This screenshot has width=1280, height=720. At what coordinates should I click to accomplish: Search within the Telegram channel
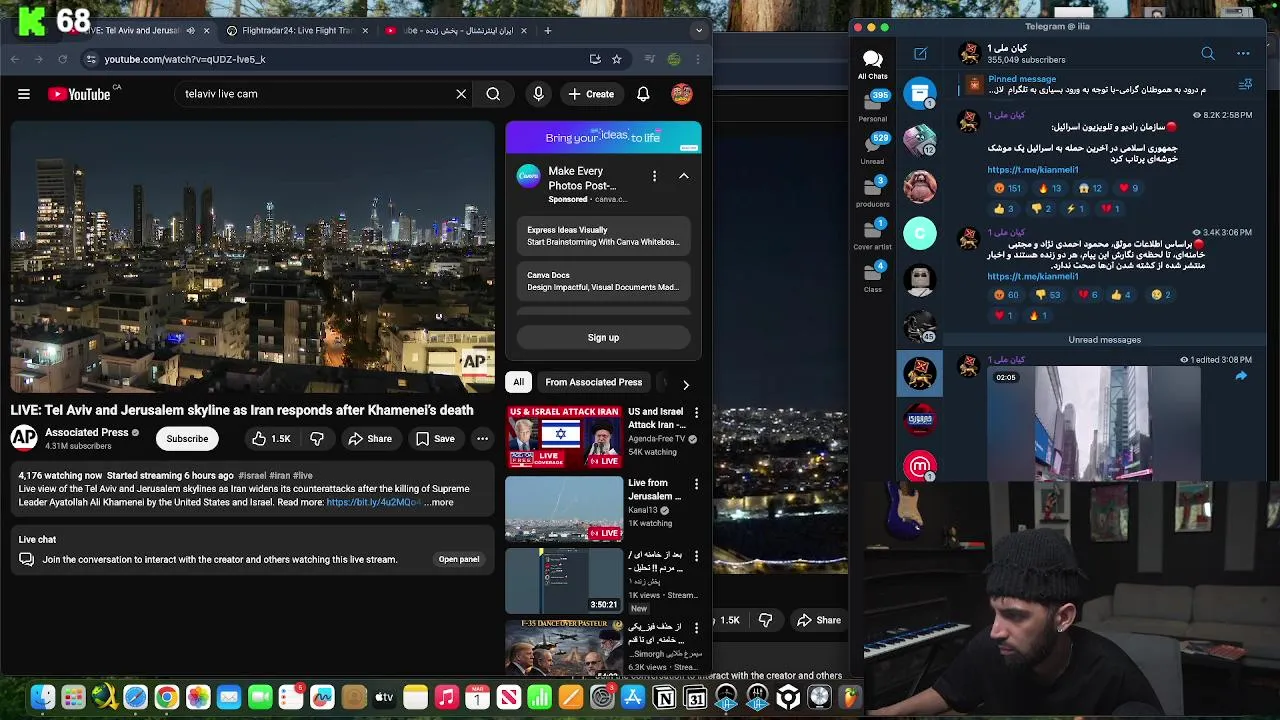(1208, 53)
